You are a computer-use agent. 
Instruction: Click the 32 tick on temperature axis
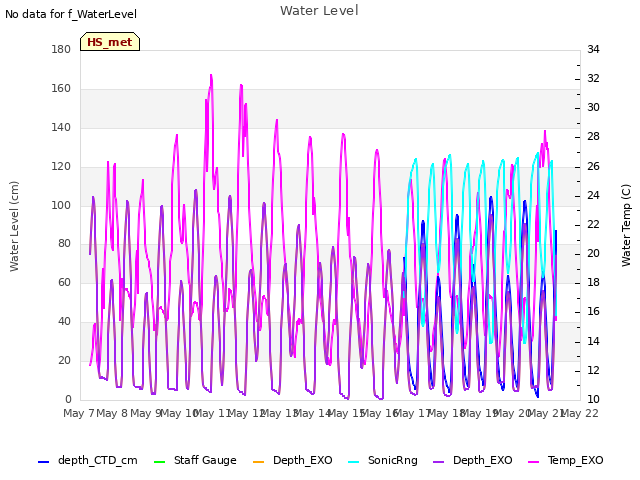[x=593, y=78]
